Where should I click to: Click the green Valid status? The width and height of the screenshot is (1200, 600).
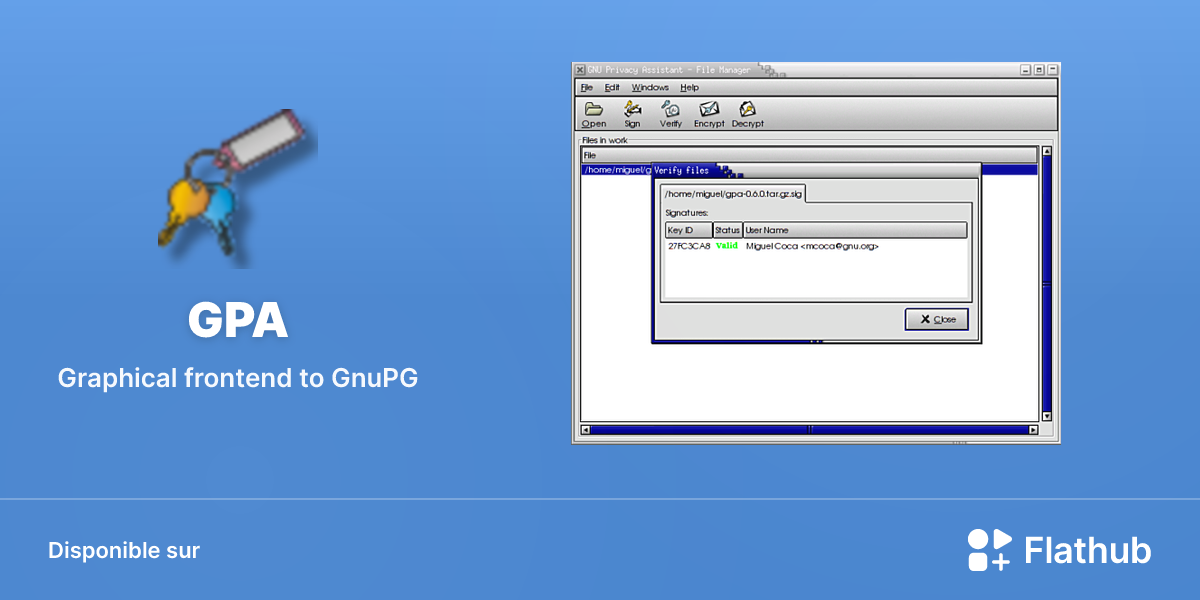727,245
